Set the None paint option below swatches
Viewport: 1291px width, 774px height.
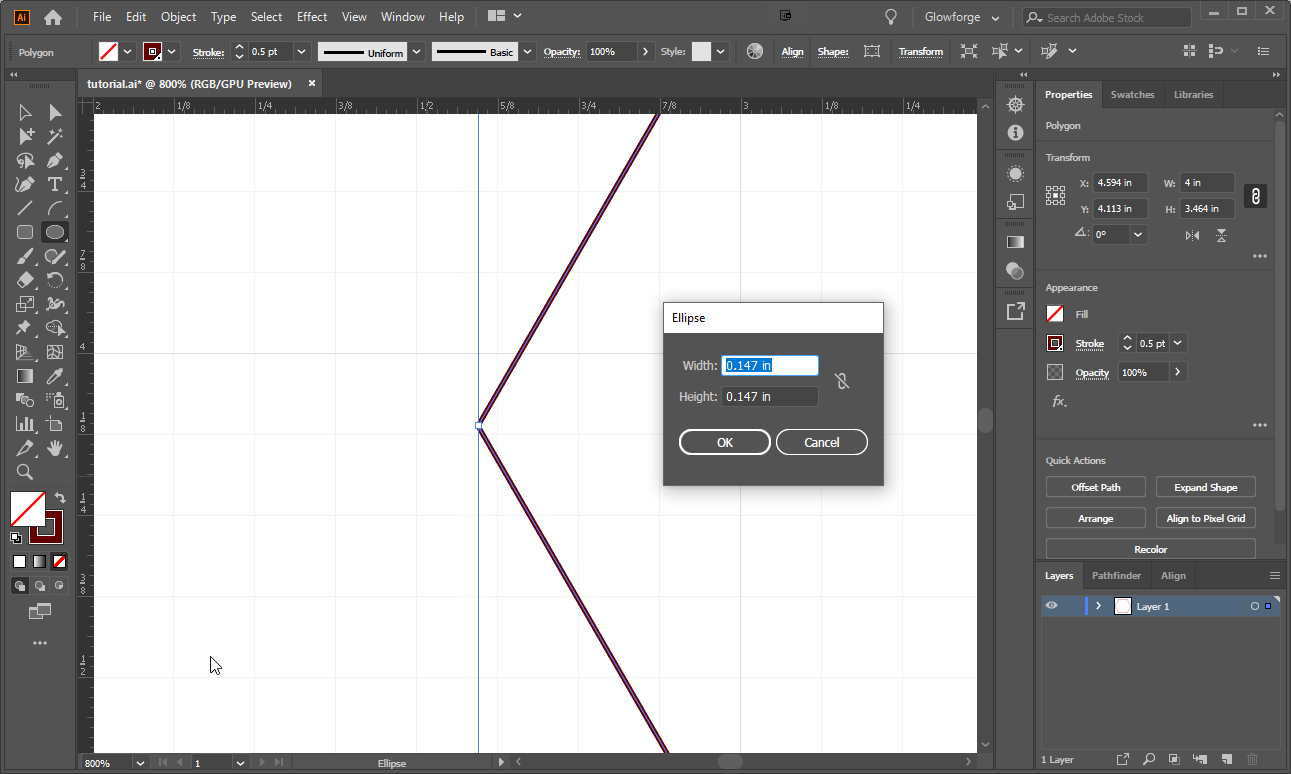point(60,561)
